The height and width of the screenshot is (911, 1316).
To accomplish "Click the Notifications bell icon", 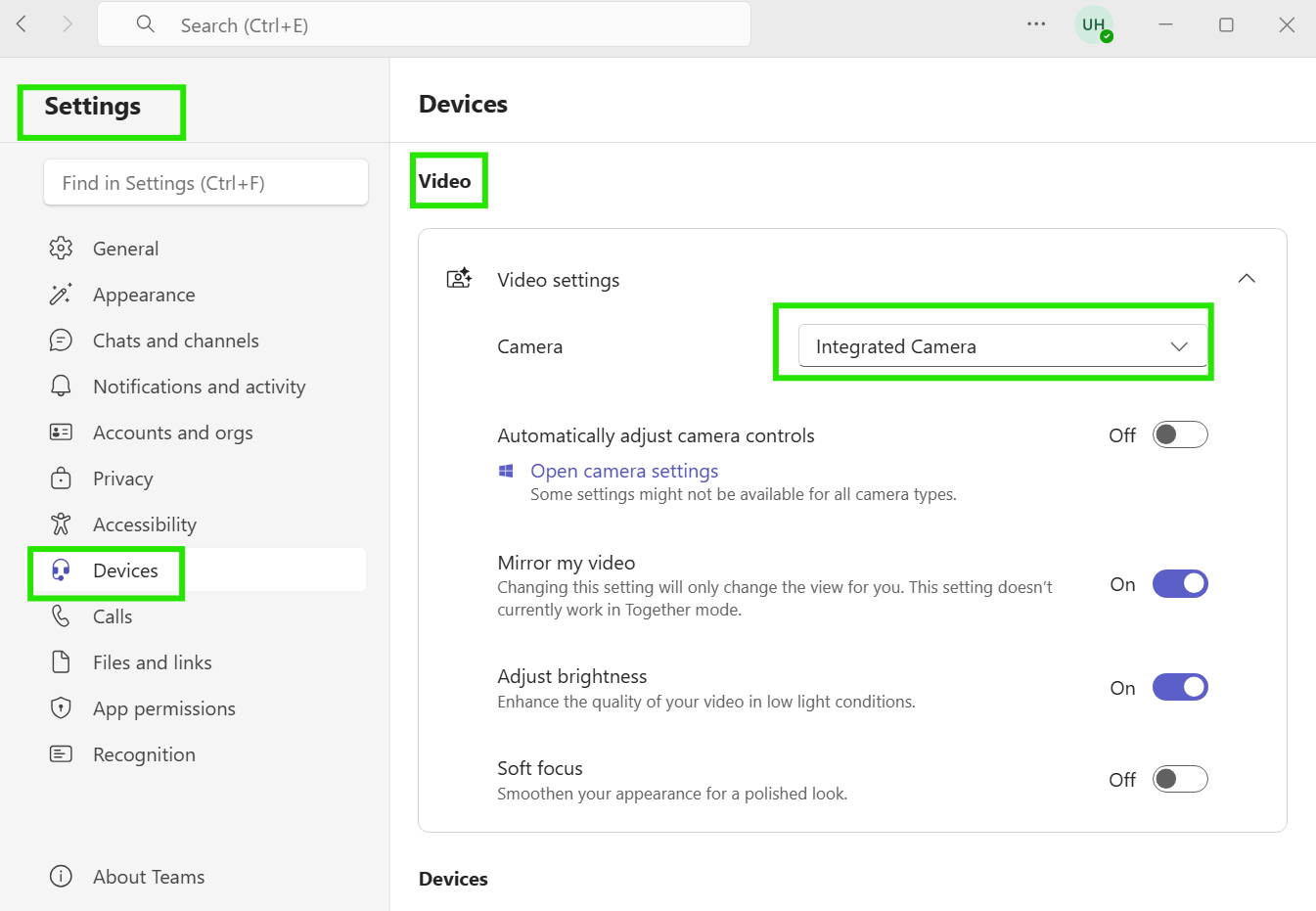I will coord(61,387).
